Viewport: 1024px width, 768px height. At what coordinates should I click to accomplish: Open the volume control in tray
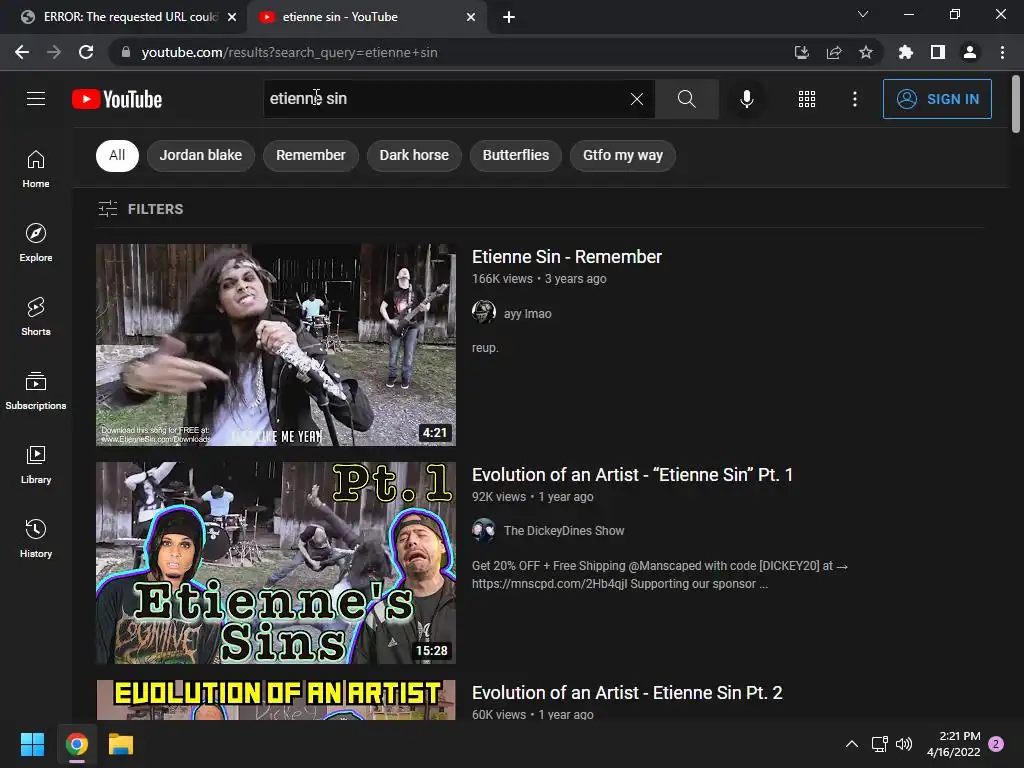pyautogui.click(x=904, y=744)
